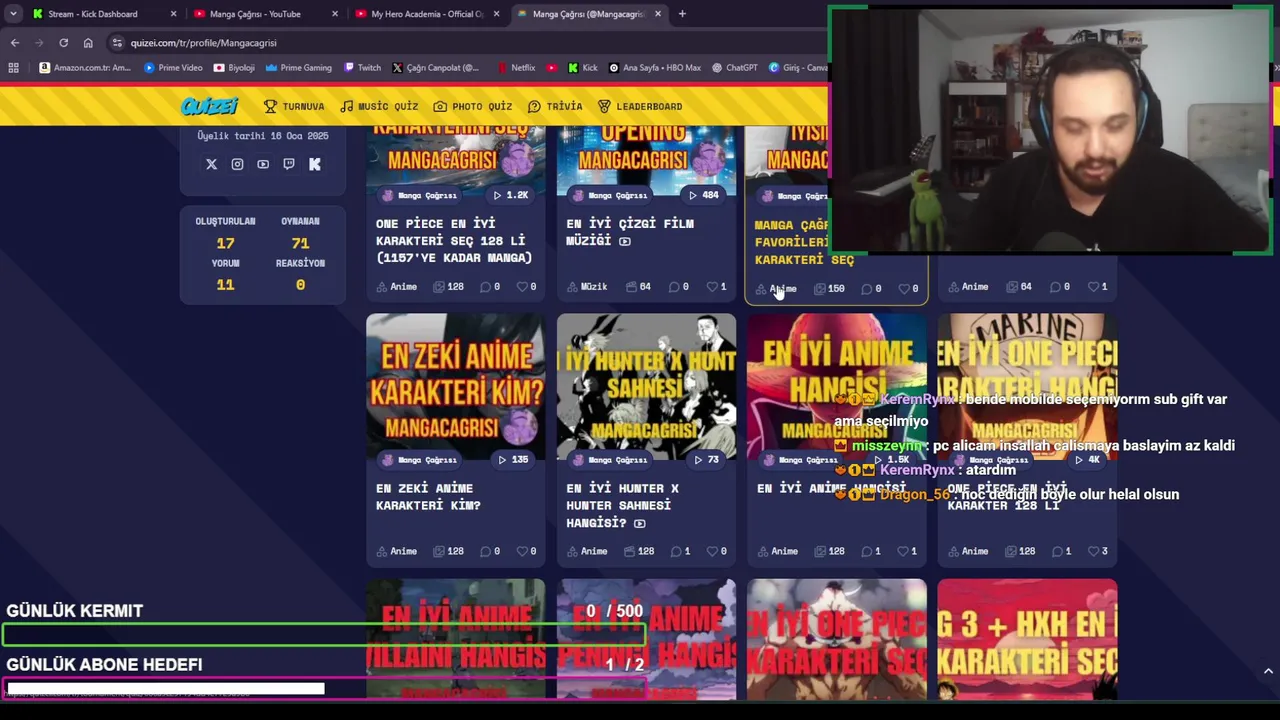Open the Prime Video bookmark
The image size is (1280, 720).
click(x=173, y=68)
